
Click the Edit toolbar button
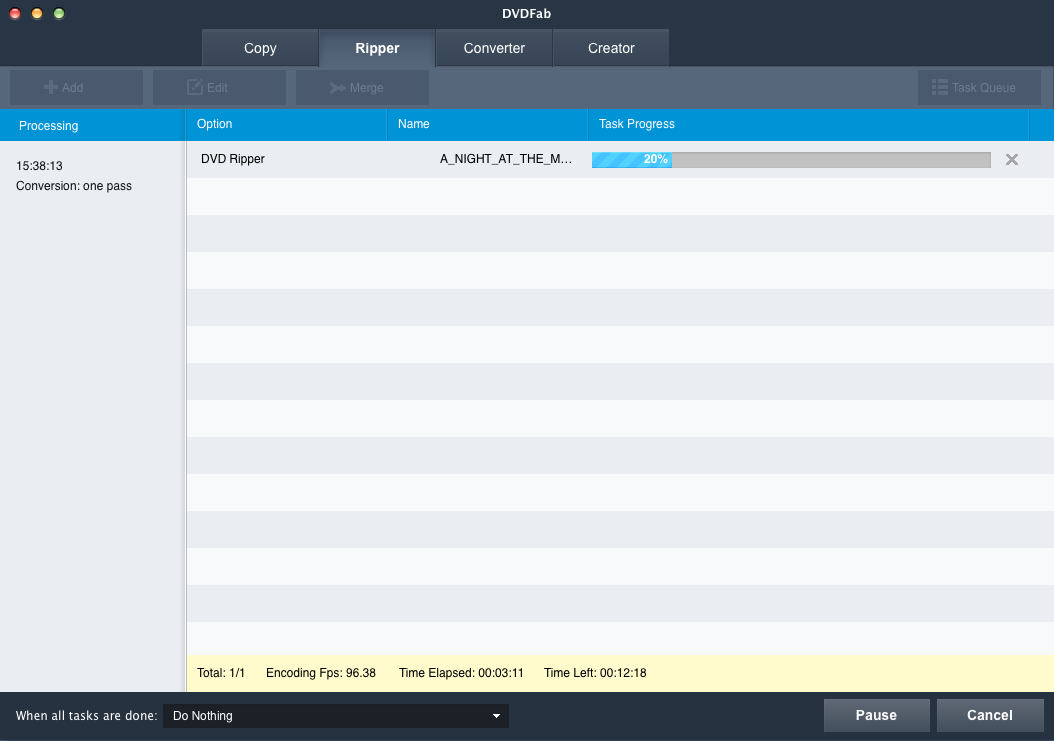click(219, 87)
